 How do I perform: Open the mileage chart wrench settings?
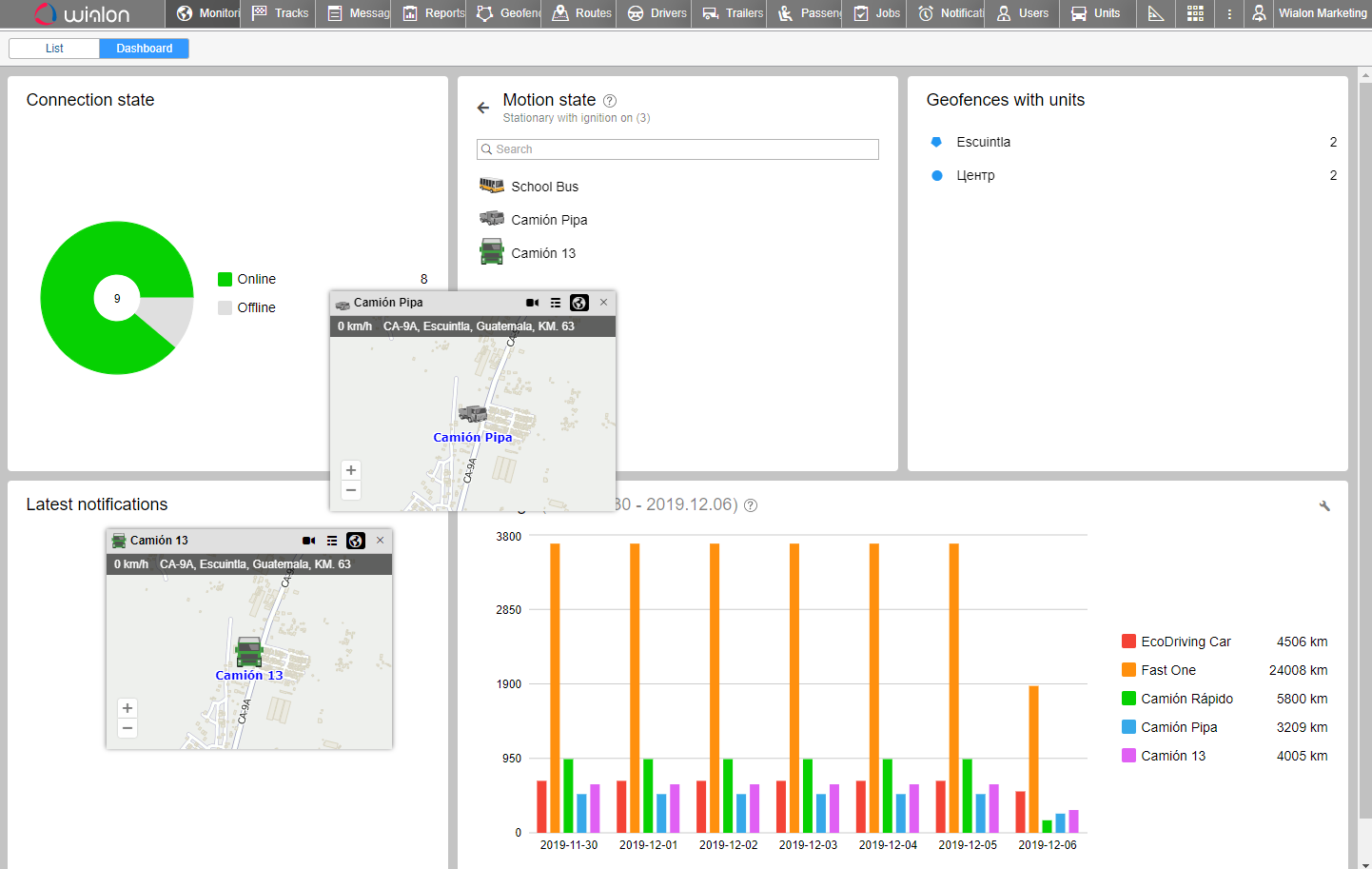pyautogui.click(x=1324, y=505)
